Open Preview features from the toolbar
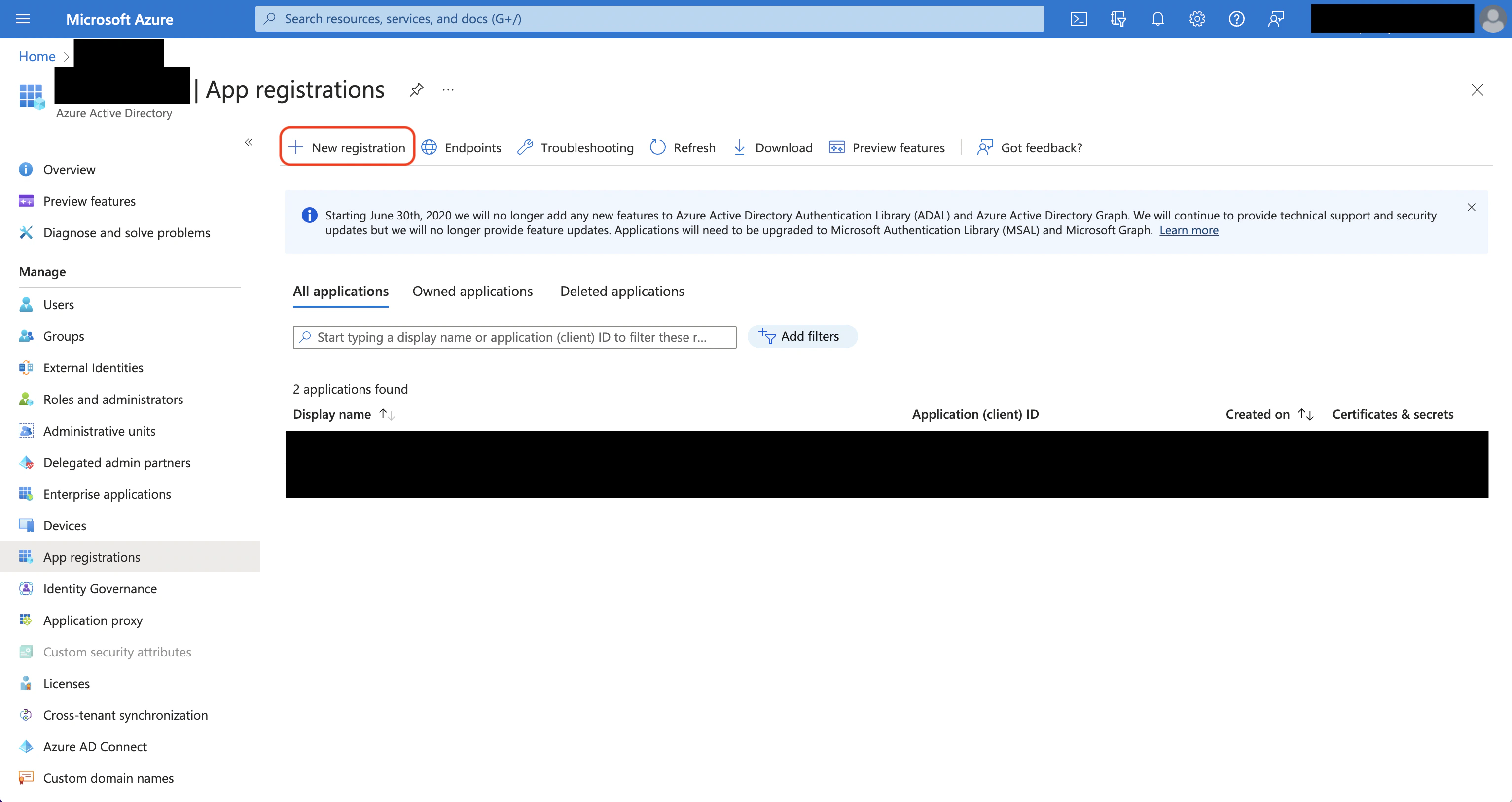 (x=886, y=147)
